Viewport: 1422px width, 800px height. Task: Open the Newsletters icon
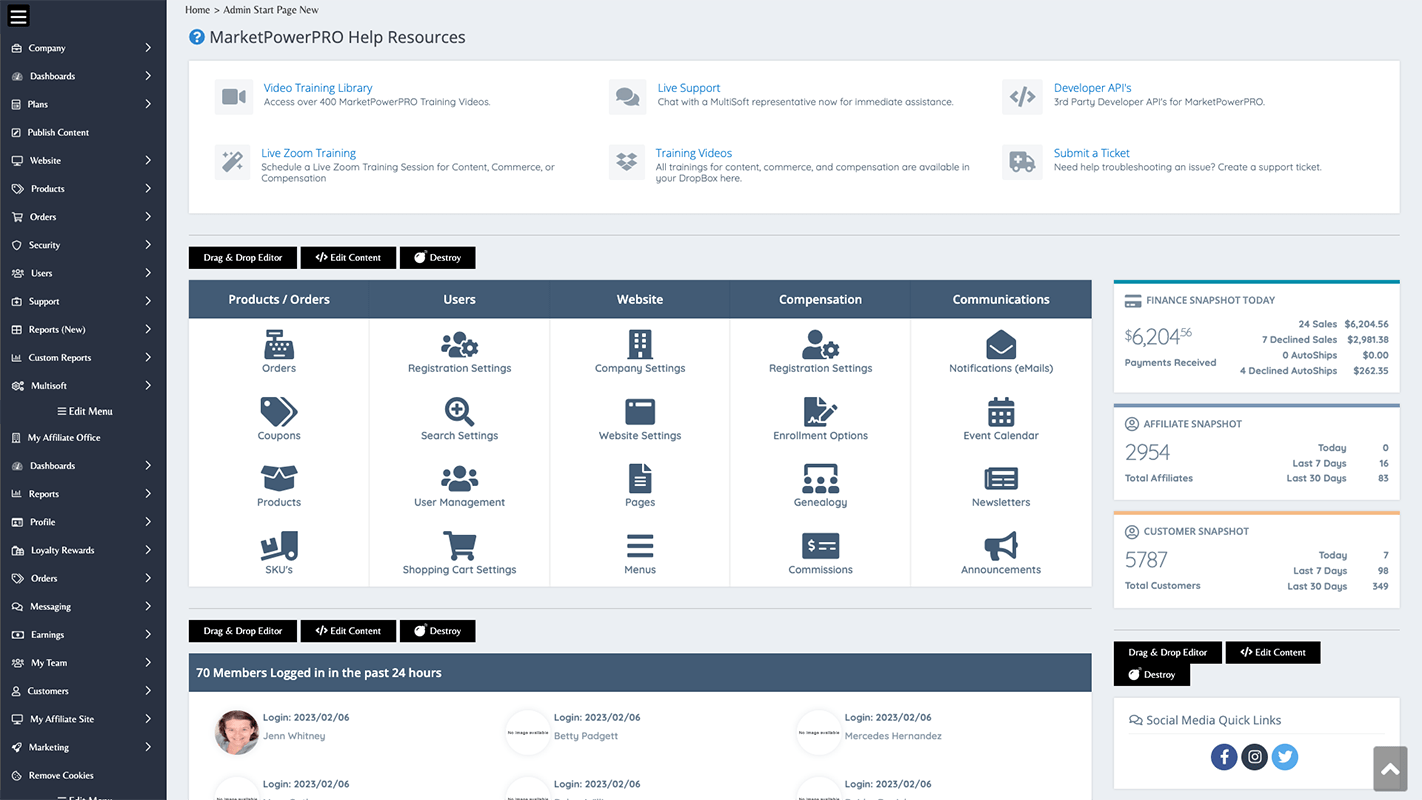point(1001,478)
